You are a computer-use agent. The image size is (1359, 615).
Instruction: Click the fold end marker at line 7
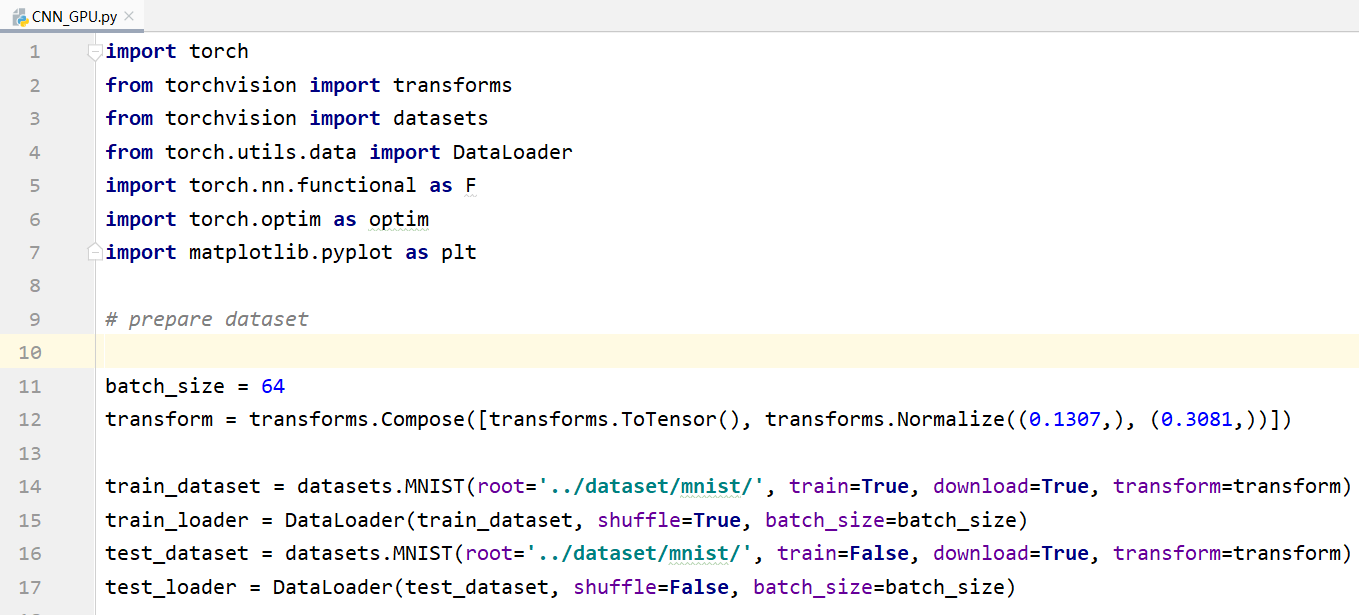pos(94,252)
